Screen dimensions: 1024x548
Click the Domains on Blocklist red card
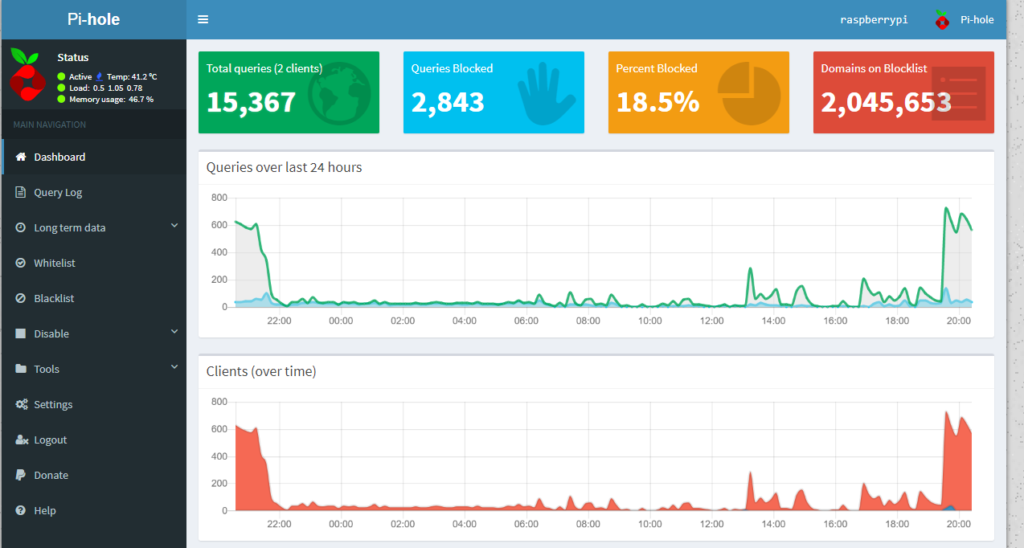pos(903,92)
